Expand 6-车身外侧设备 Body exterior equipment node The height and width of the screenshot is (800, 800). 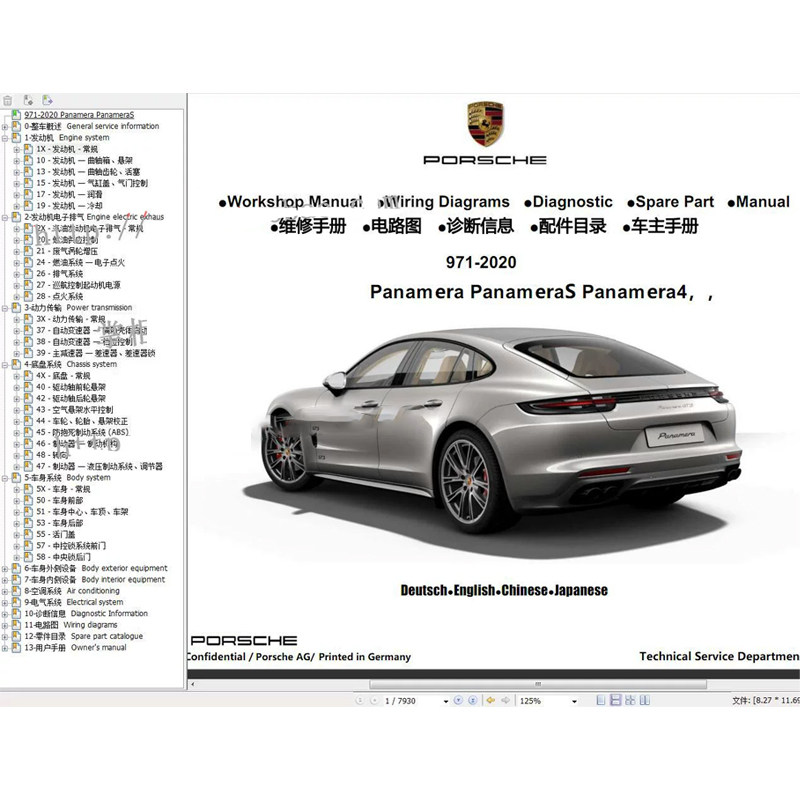pyautogui.click(x=5, y=569)
